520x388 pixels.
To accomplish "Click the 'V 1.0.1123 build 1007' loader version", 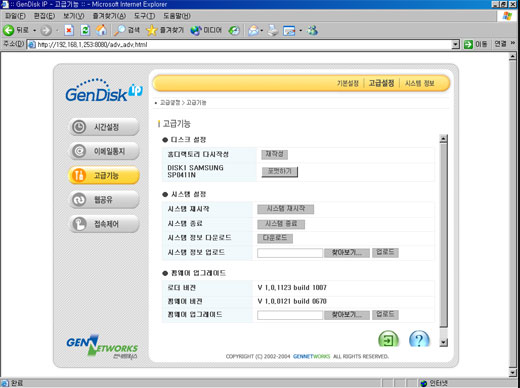I will pos(292,287).
